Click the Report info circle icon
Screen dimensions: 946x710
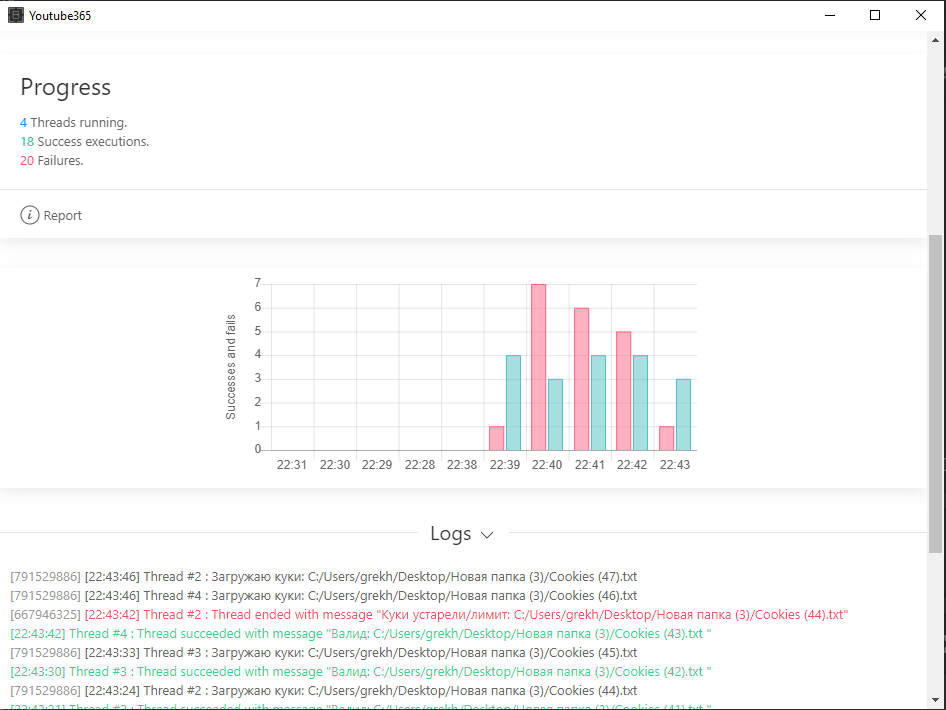click(x=30, y=215)
